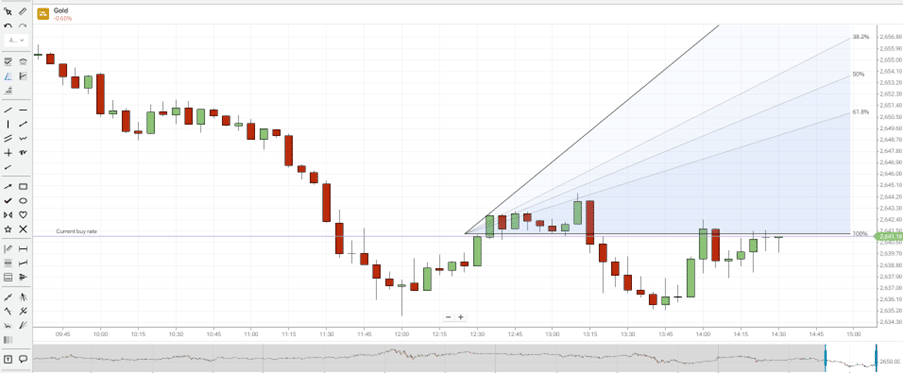Click the Gold instrument name label
The image size is (903, 373).
click(x=60, y=11)
